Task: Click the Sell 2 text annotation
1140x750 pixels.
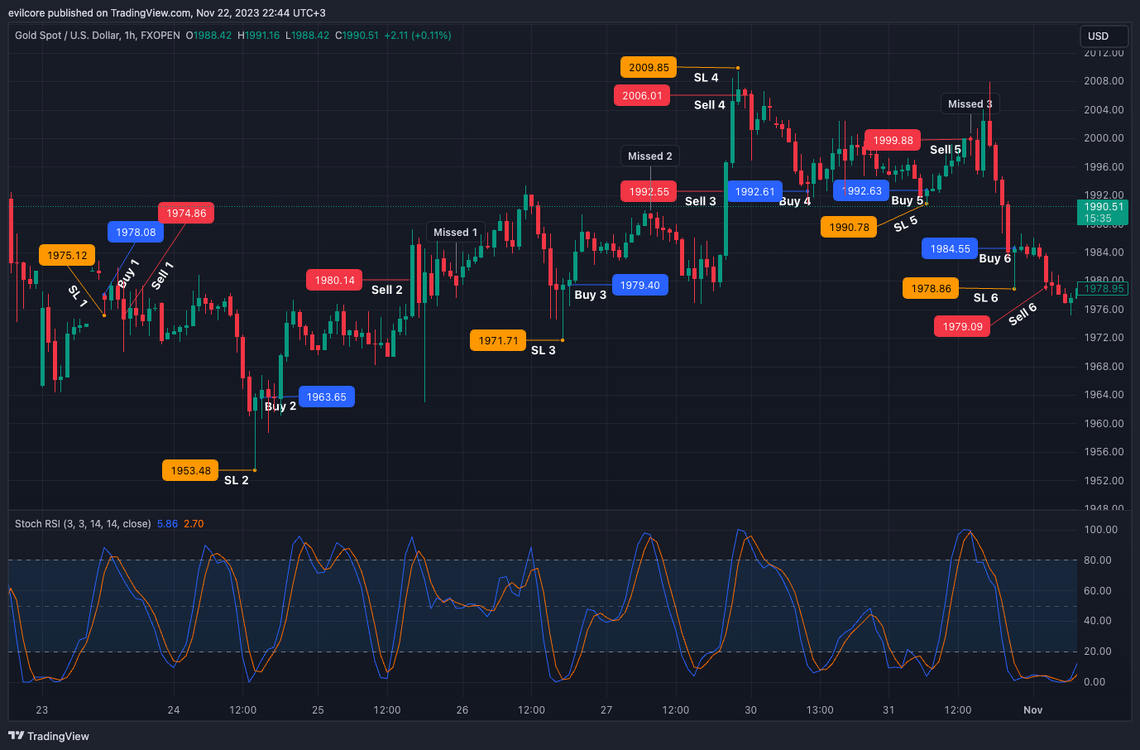Action: pyautogui.click(x=387, y=290)
